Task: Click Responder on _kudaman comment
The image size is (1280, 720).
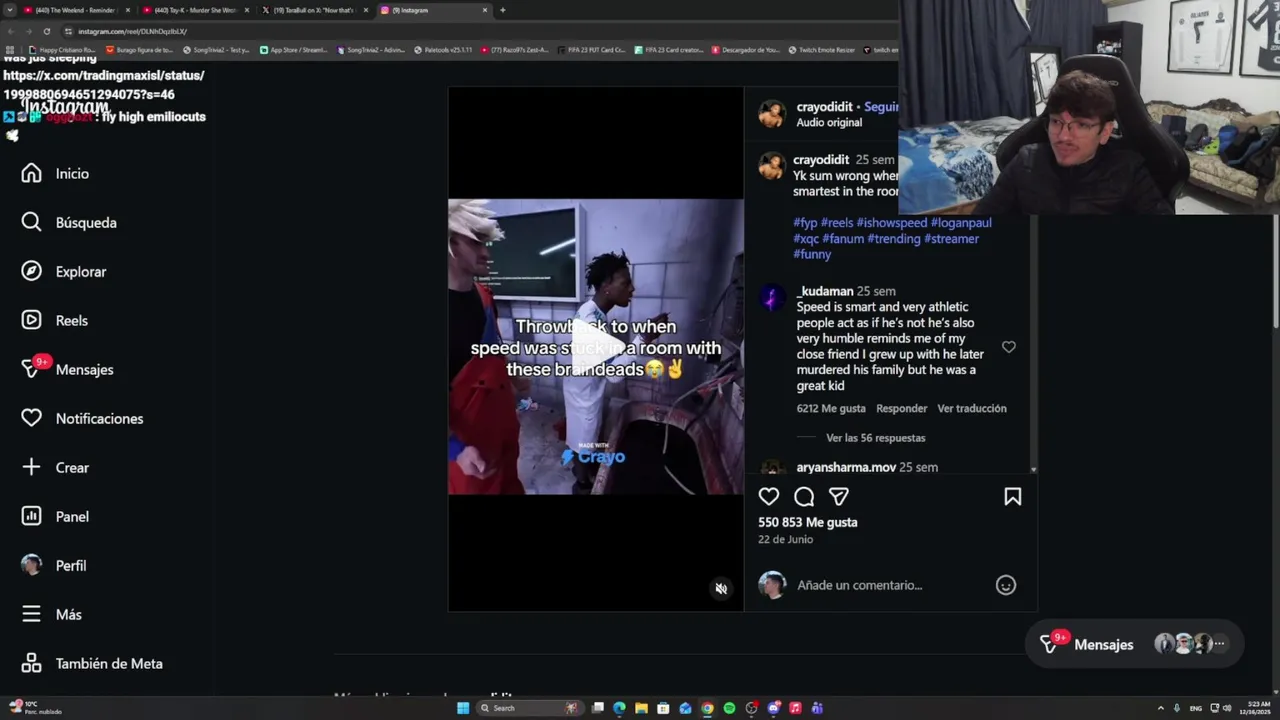Action: pyautogui.click(x=901, y=408)
